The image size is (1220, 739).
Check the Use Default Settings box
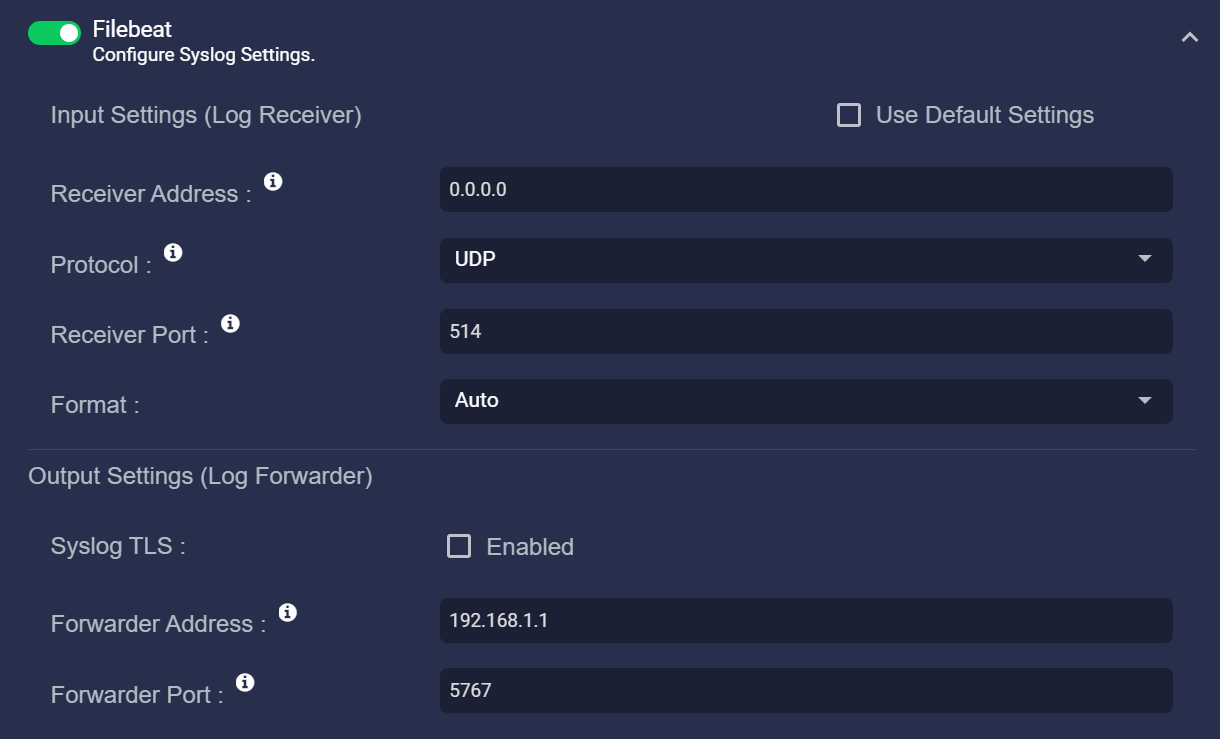click(849, 115)
